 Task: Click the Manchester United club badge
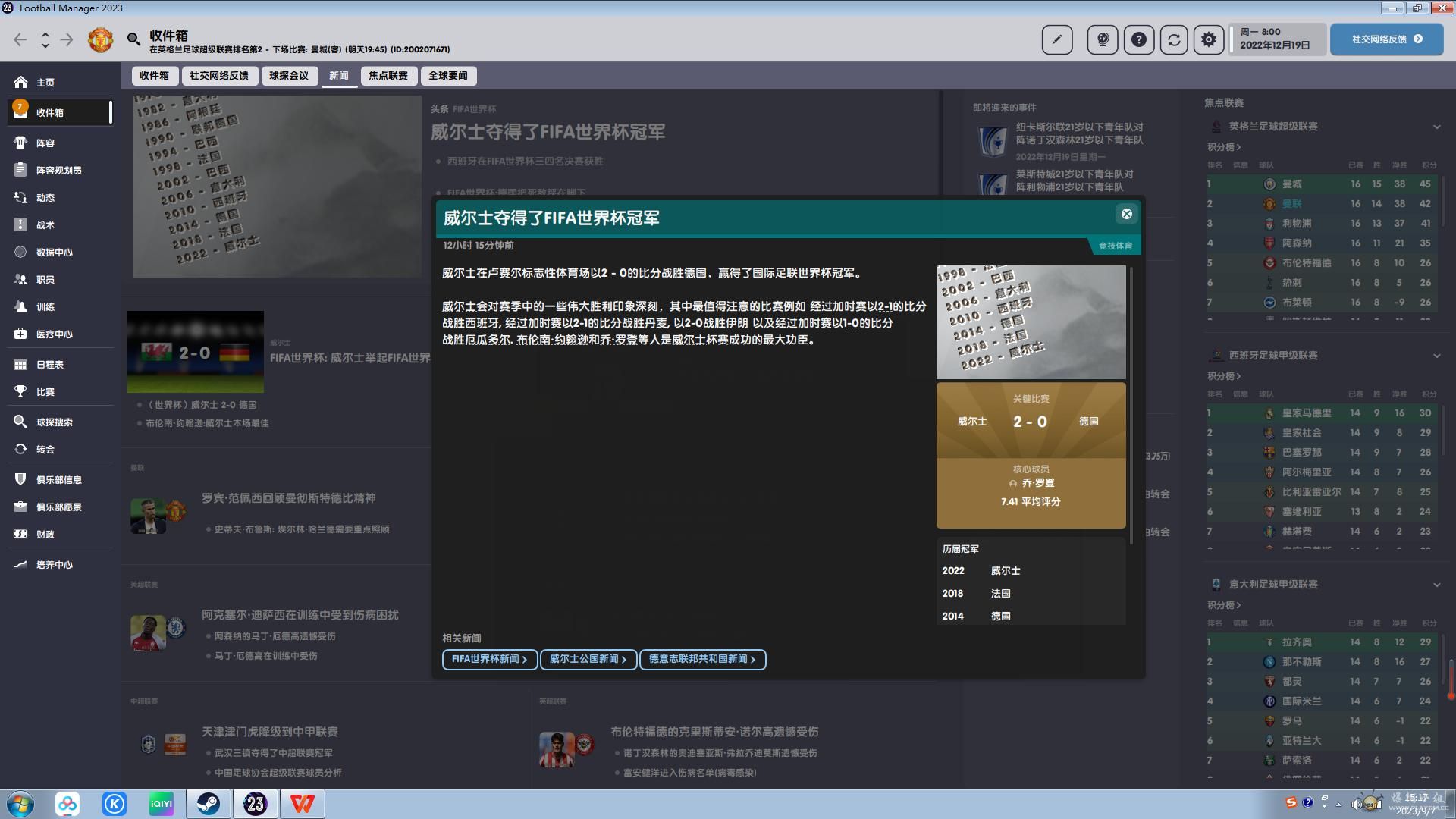(100, 39)
